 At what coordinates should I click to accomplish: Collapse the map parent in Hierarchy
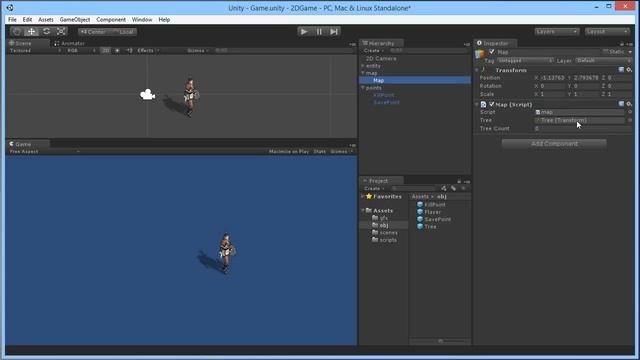(362, 73)
